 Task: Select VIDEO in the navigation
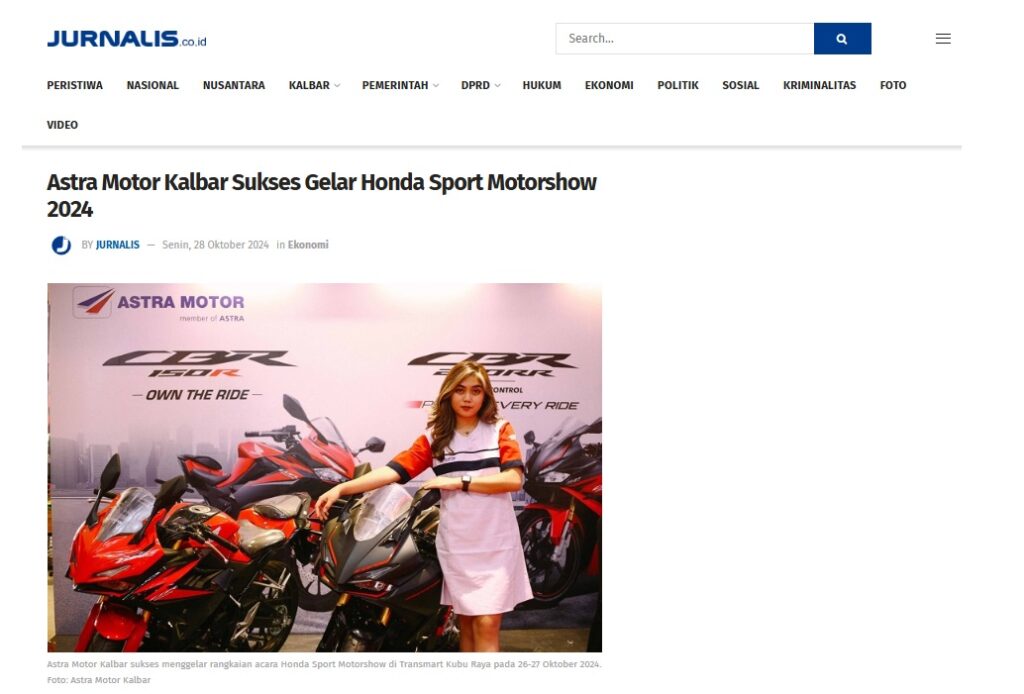point(62,125)
